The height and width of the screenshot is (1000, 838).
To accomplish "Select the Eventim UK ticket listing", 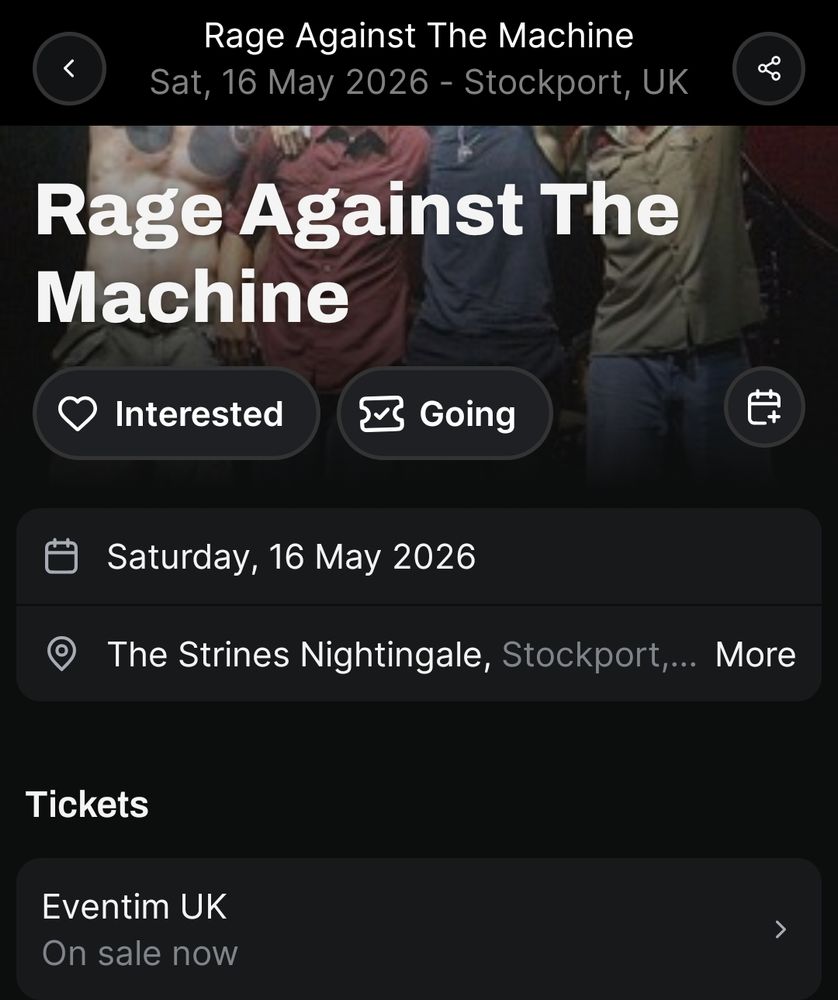I will (x=419, y=929).
